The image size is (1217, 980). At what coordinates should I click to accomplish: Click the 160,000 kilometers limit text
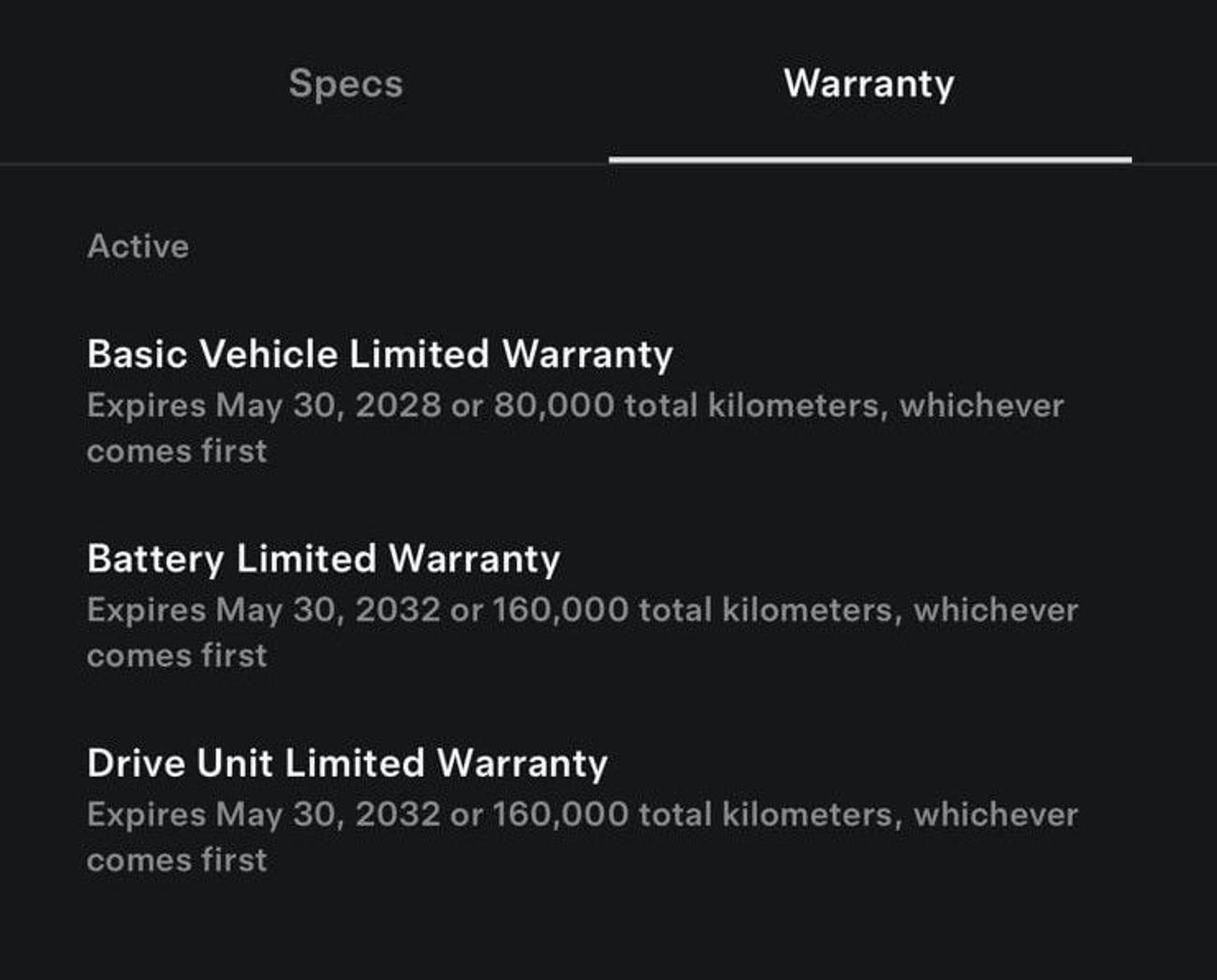click(x=562, y=609)
